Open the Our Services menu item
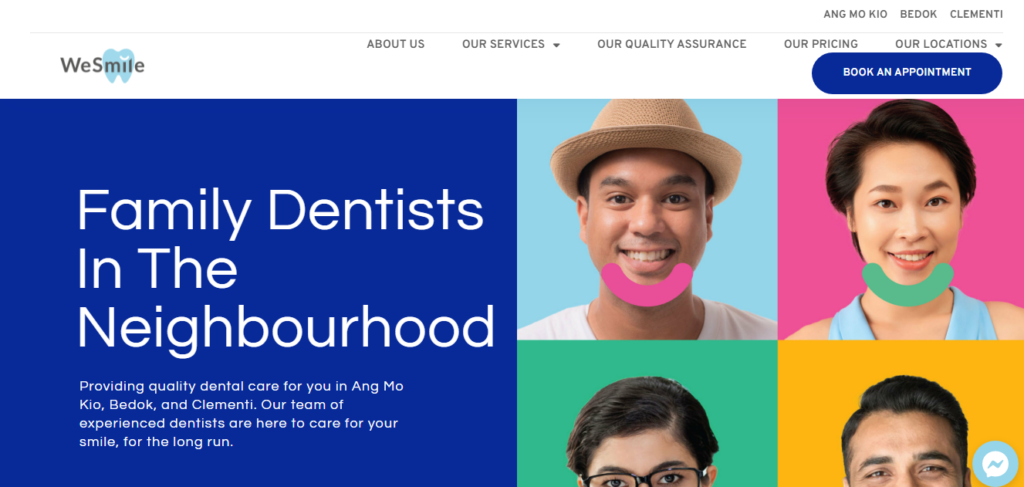Screen dimensions: 1024x487 pyautogui.click(x=504, y=44)
